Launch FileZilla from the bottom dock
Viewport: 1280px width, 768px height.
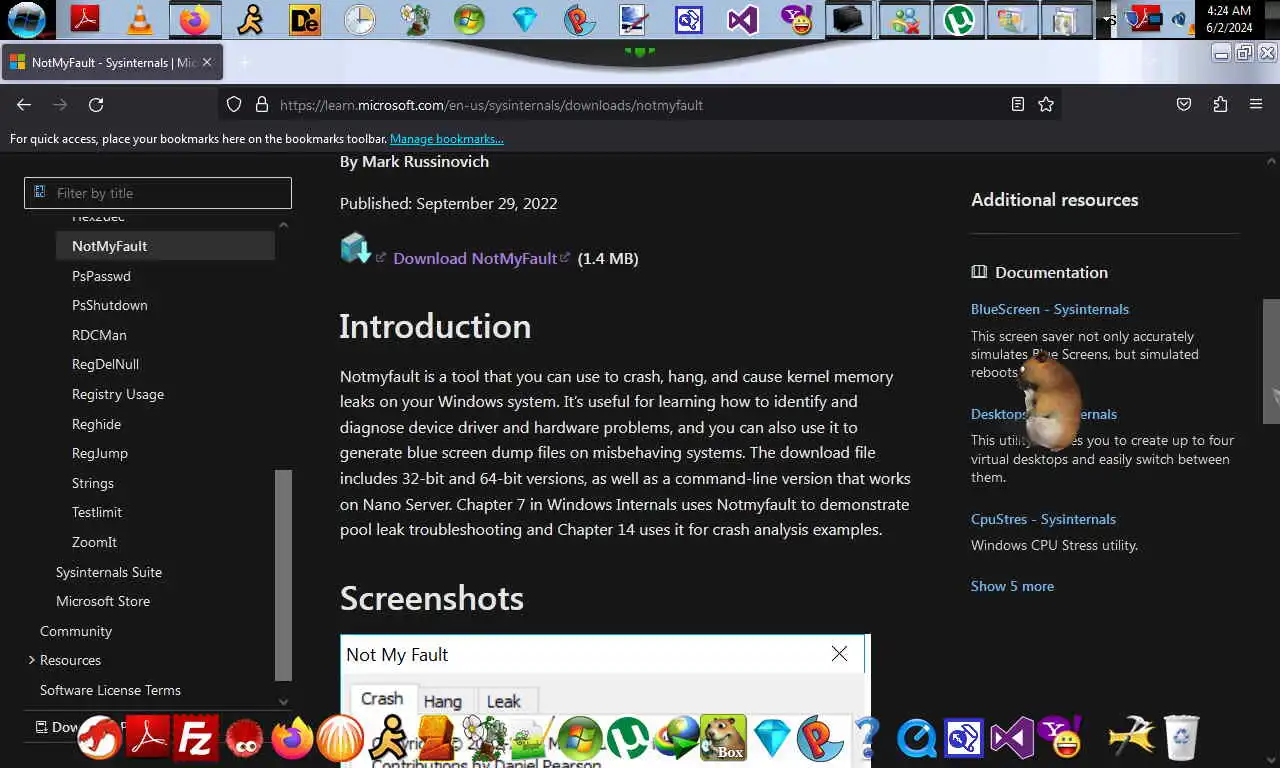coord(196,739)
